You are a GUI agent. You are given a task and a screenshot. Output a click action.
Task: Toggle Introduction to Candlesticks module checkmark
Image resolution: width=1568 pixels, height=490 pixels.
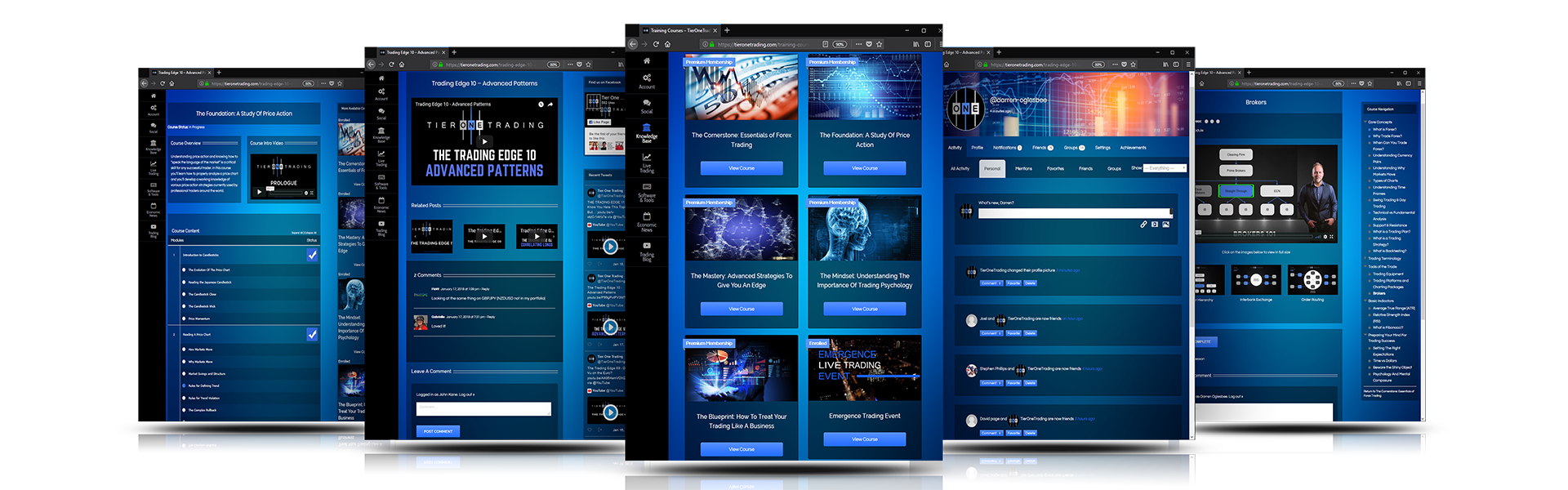pyautogui.click(x=312, y=255)
